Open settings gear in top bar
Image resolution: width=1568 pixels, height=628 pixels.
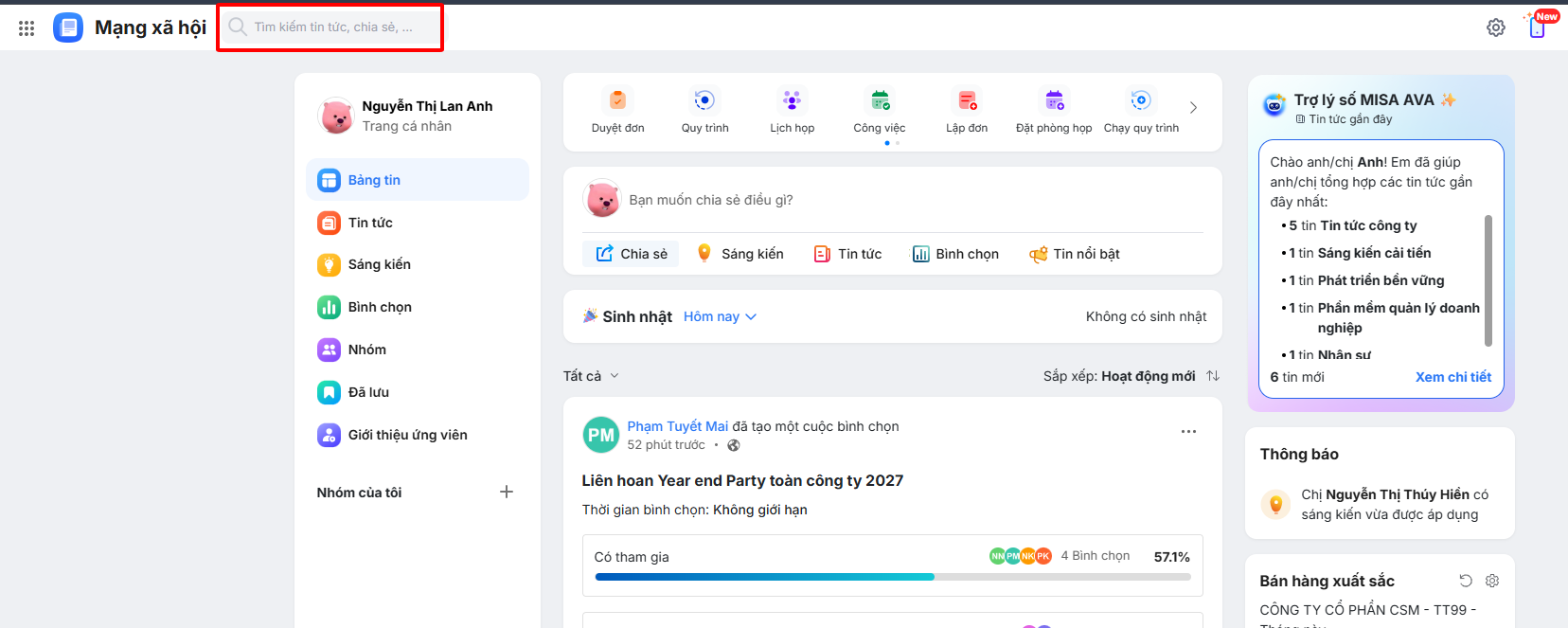pos(1496,27)
